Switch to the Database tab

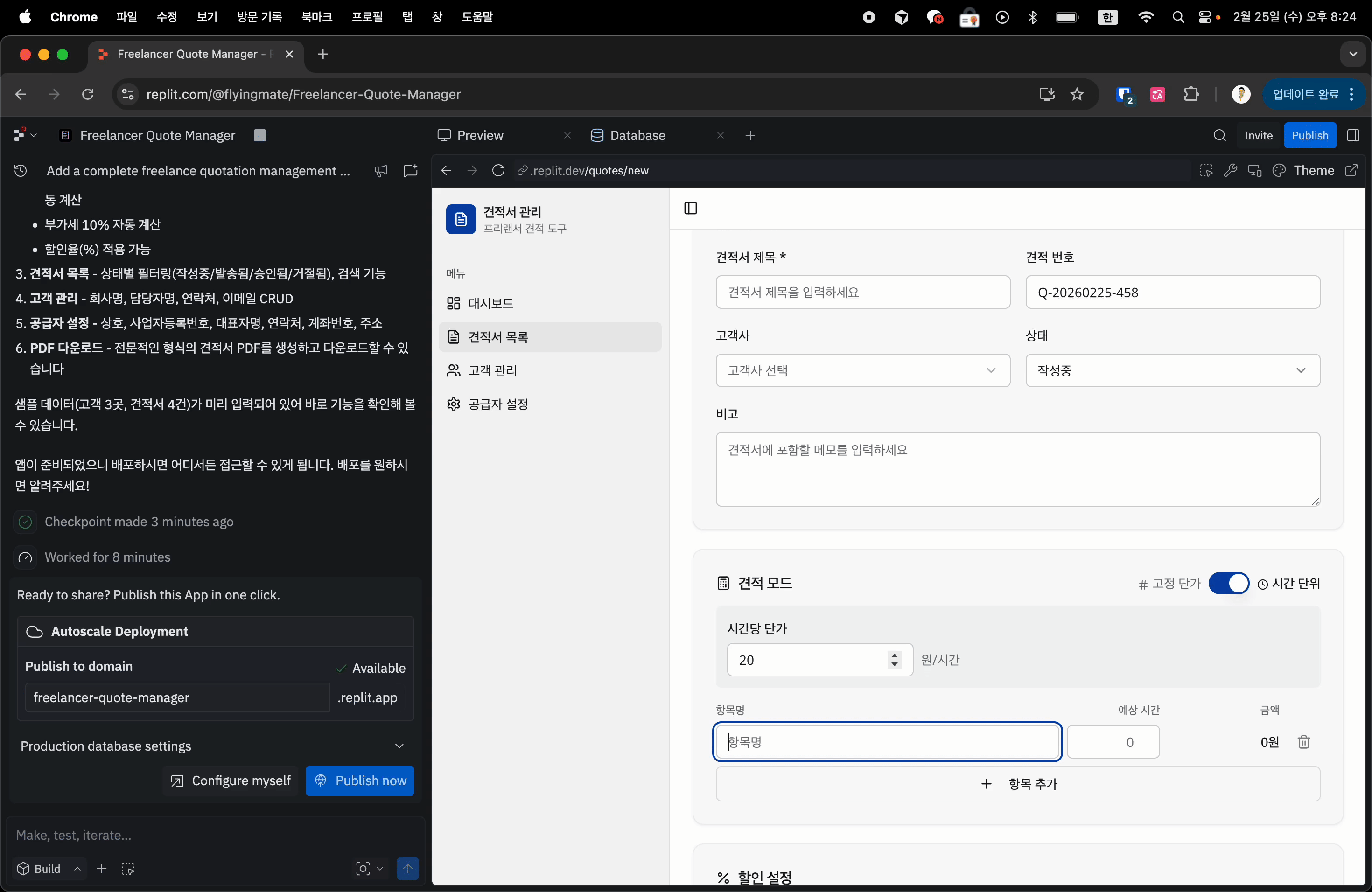pos(637,135)
